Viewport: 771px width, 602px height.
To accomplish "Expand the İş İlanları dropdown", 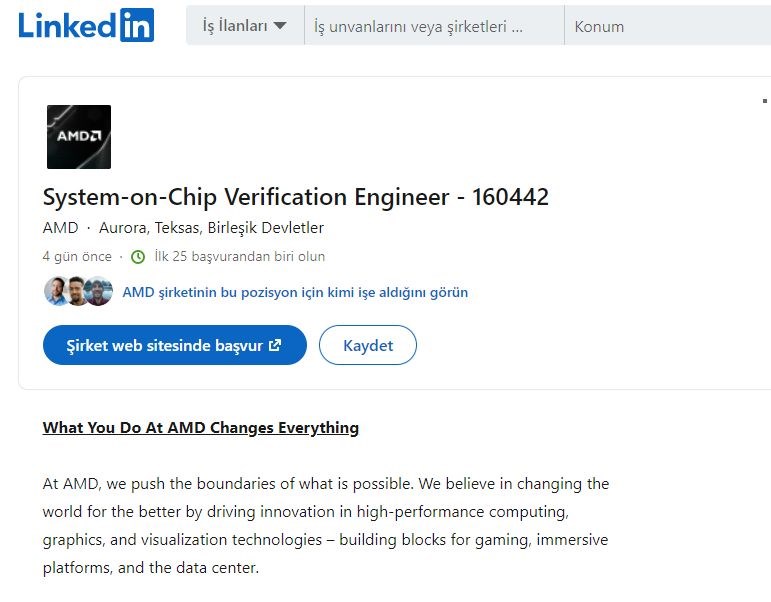I will coord(245,26).
